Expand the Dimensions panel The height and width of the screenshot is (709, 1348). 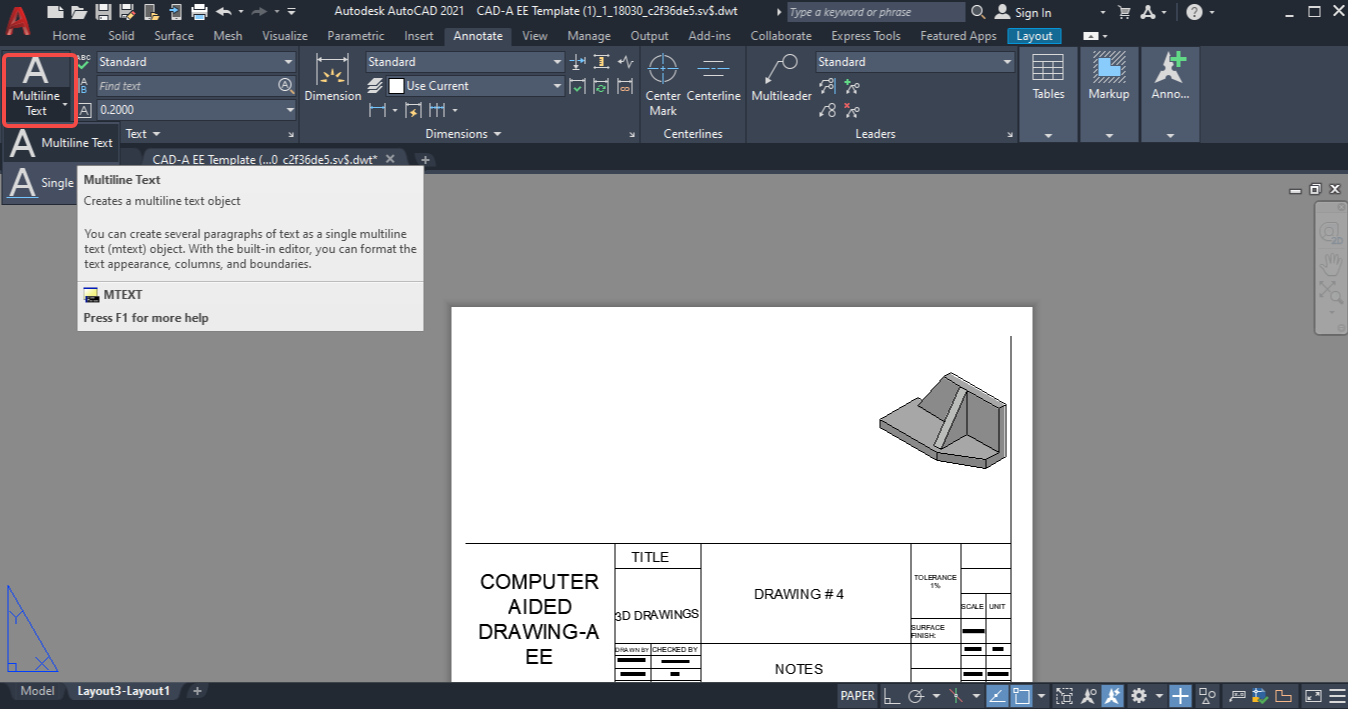631,133
